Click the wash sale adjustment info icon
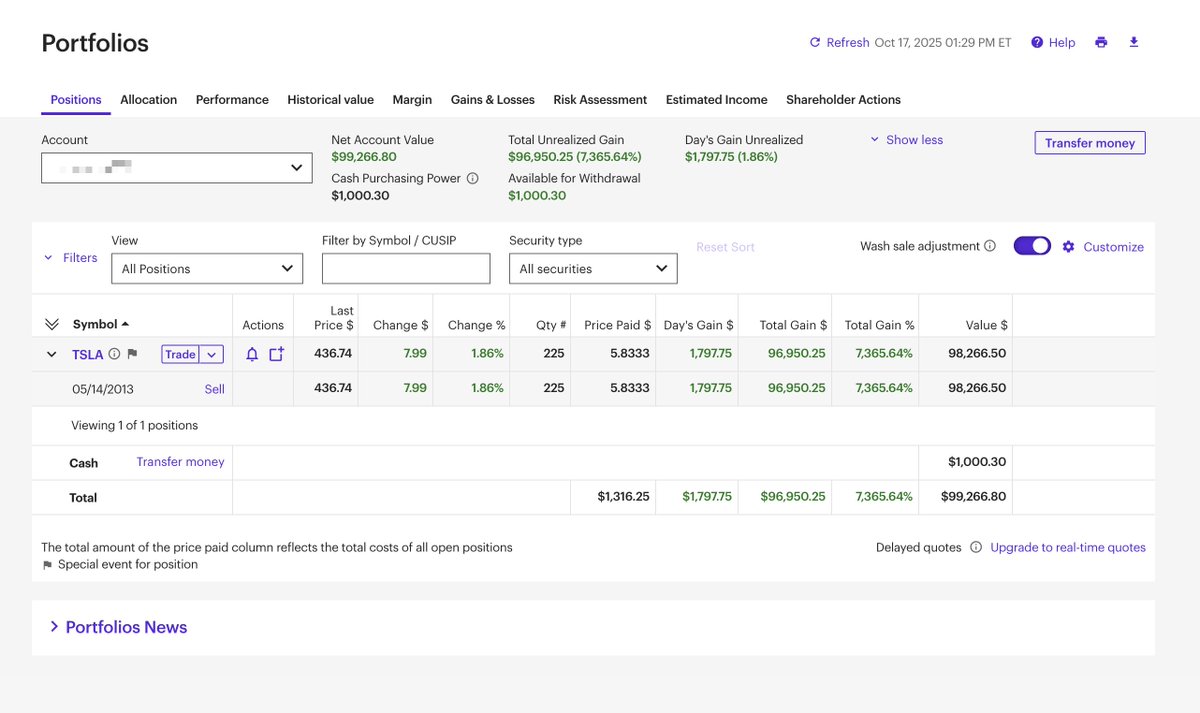The width and height of the screenshot is (1200, 713). point(992,244)
